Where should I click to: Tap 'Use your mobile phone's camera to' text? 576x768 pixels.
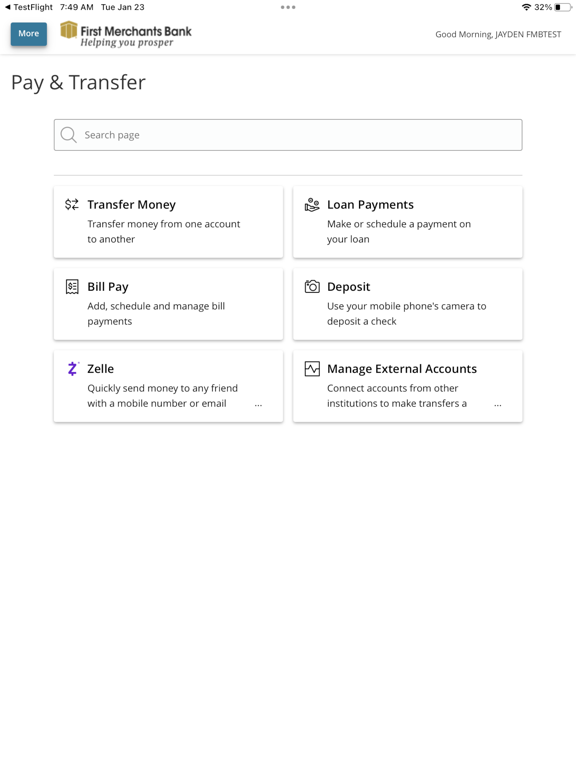pos(407,306)
